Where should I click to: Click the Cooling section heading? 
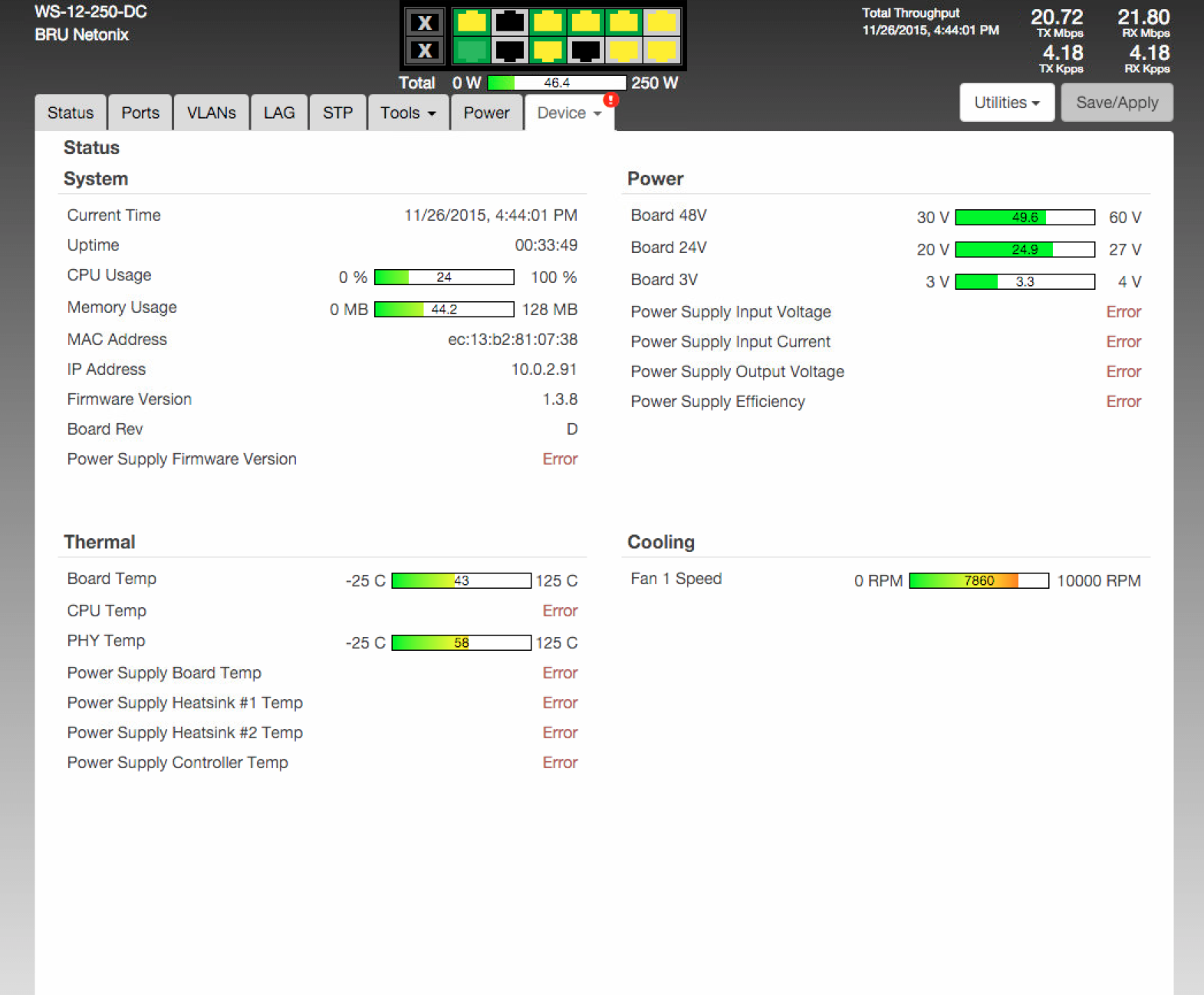click(x=661, y=542)
